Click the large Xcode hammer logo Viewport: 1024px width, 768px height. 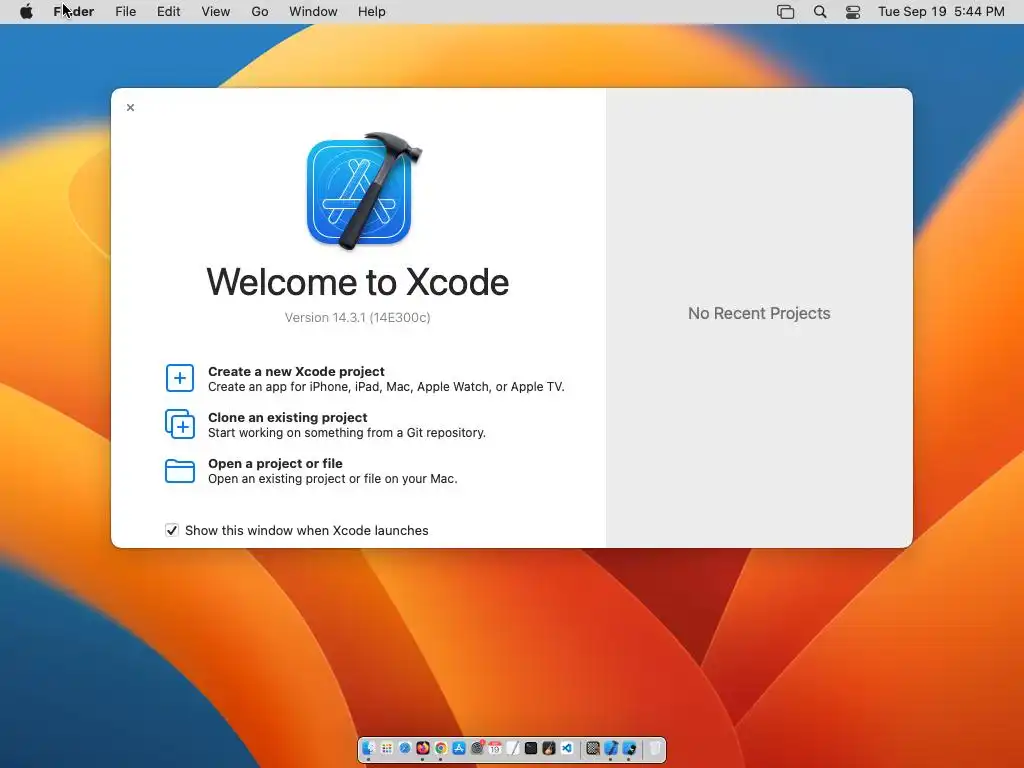363,191
